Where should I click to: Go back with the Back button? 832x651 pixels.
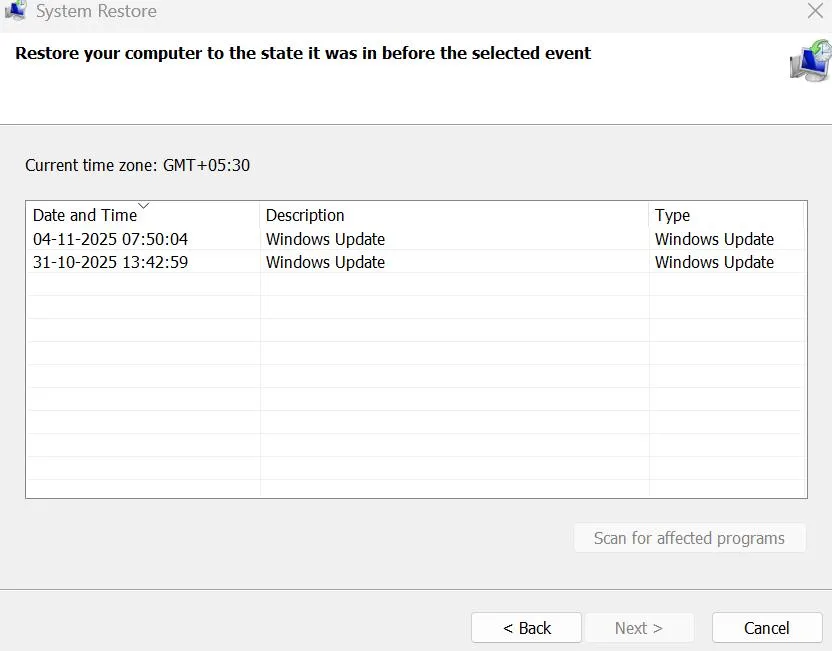click(526, 628)
